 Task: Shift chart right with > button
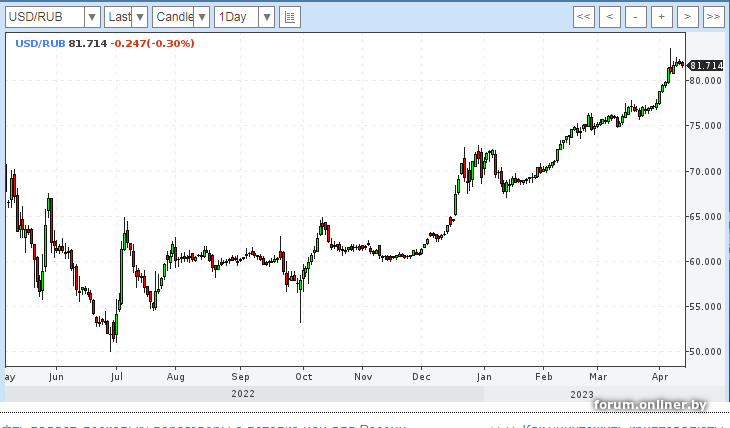pos(688,17)
